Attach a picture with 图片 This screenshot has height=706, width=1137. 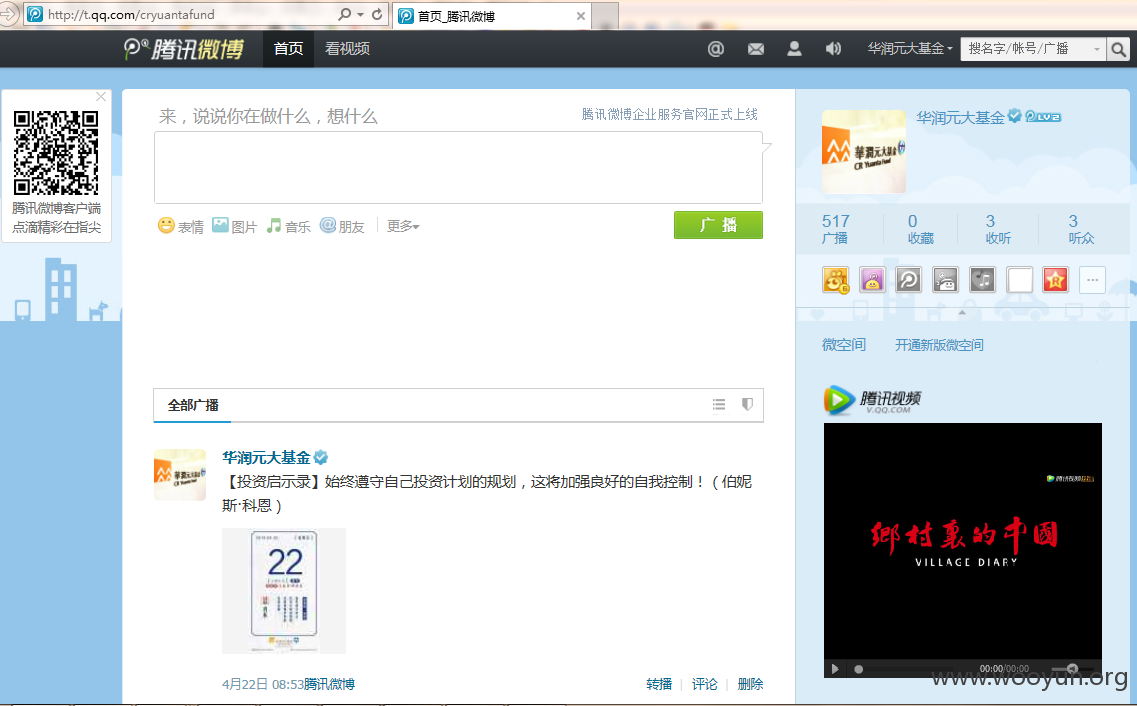234,226
